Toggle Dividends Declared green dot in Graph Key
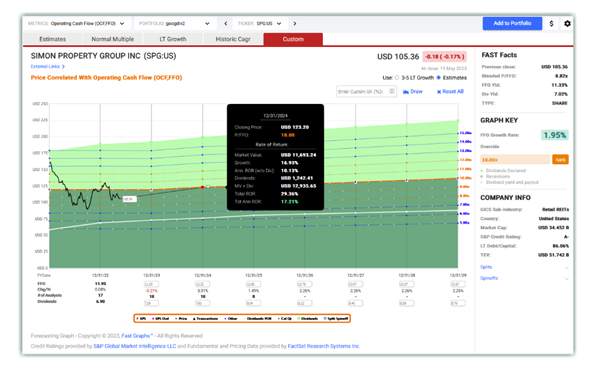The image size is (592, 368). tap(482, 171)
